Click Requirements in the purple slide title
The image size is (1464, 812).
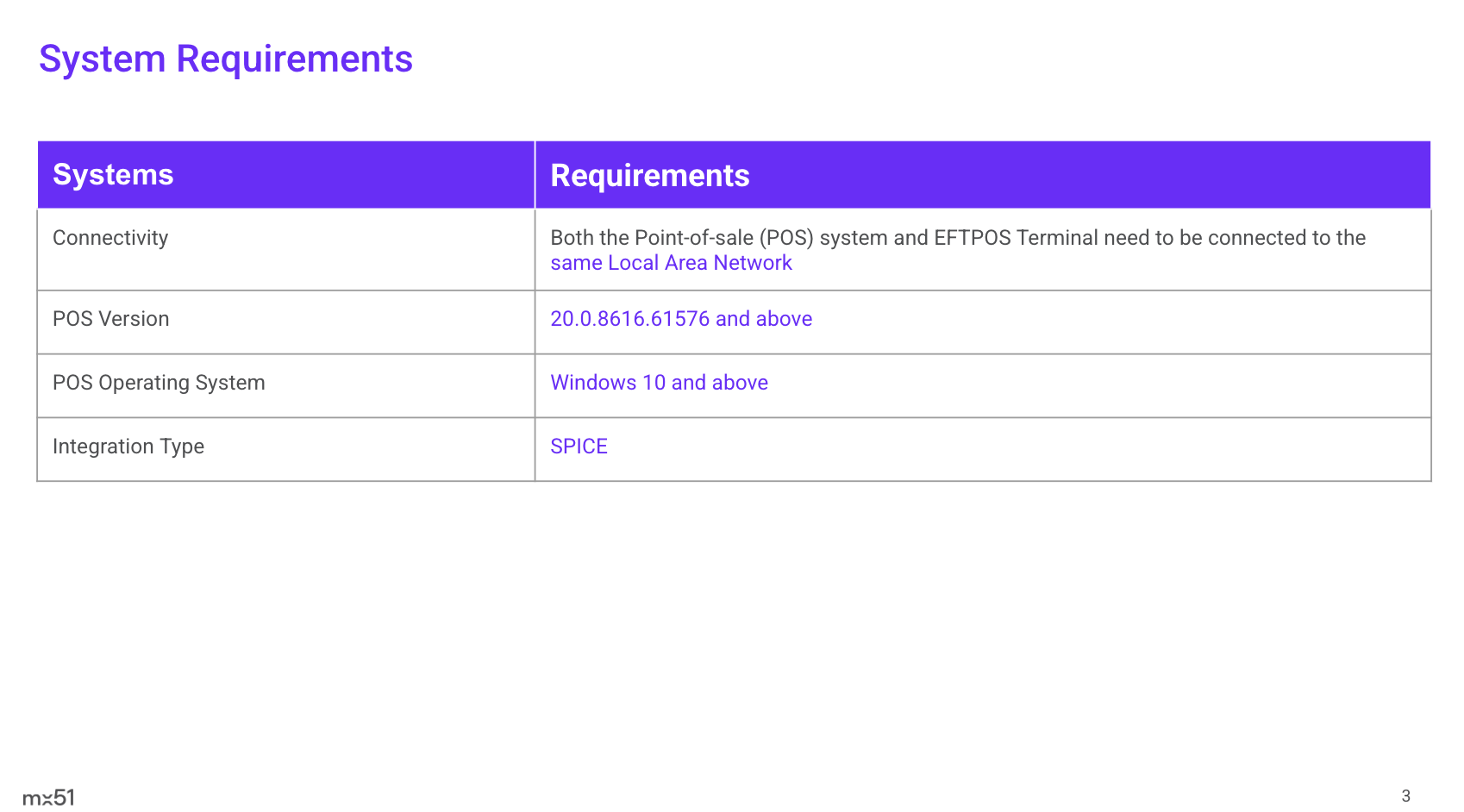tap(294, 59)
